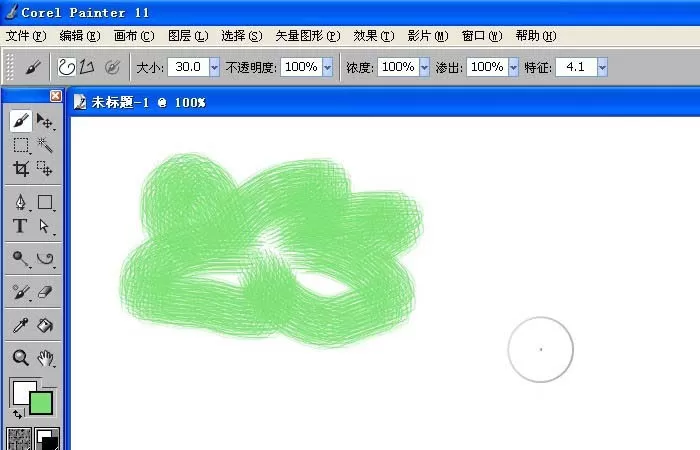Click the brush icon in property bar
This screenshot has width=700, height=450.
click(33, 67)
